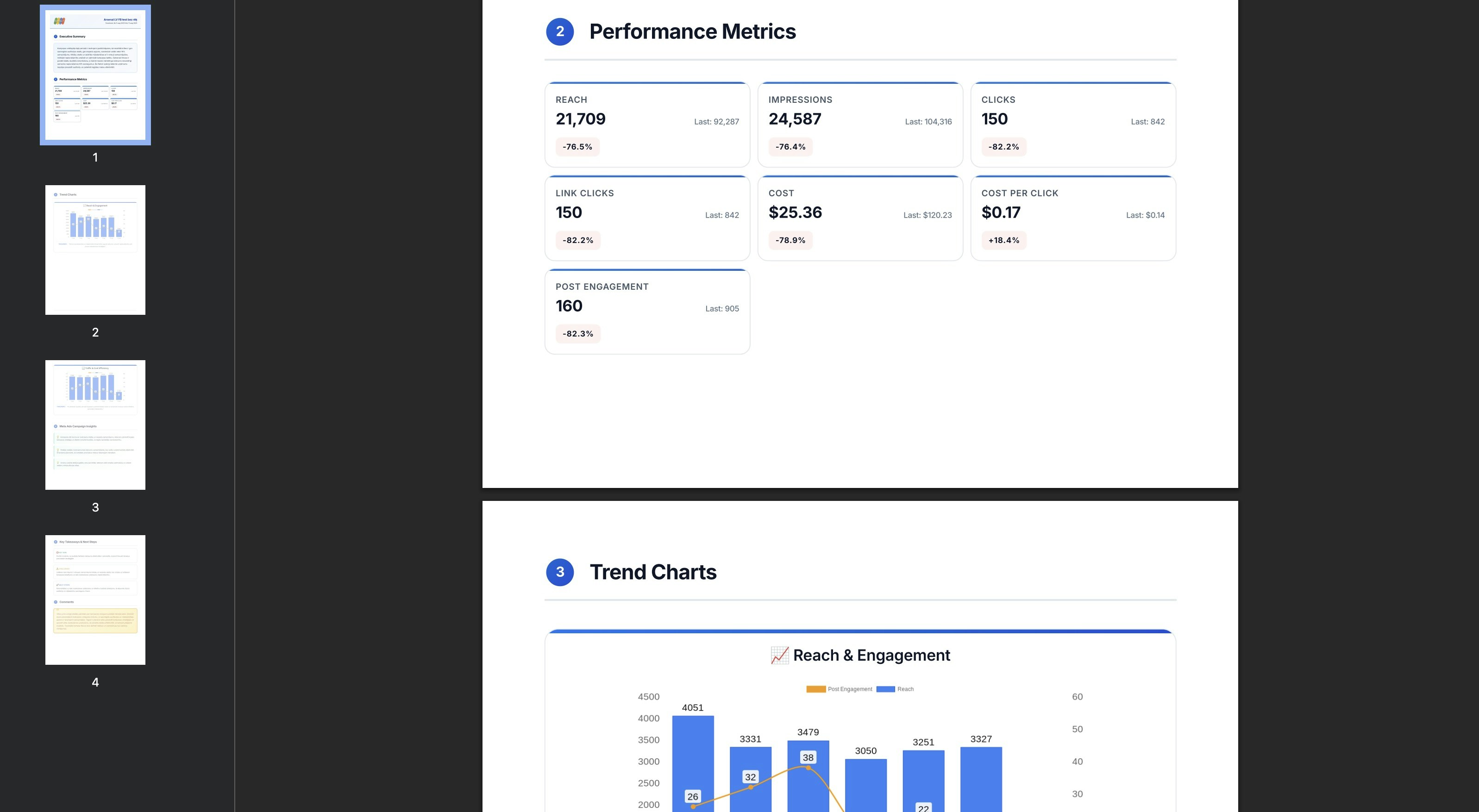The height and width of the screenshot is (812, 1479).
Task: Click the +18.4% change badge
Action: [1003, 240]
